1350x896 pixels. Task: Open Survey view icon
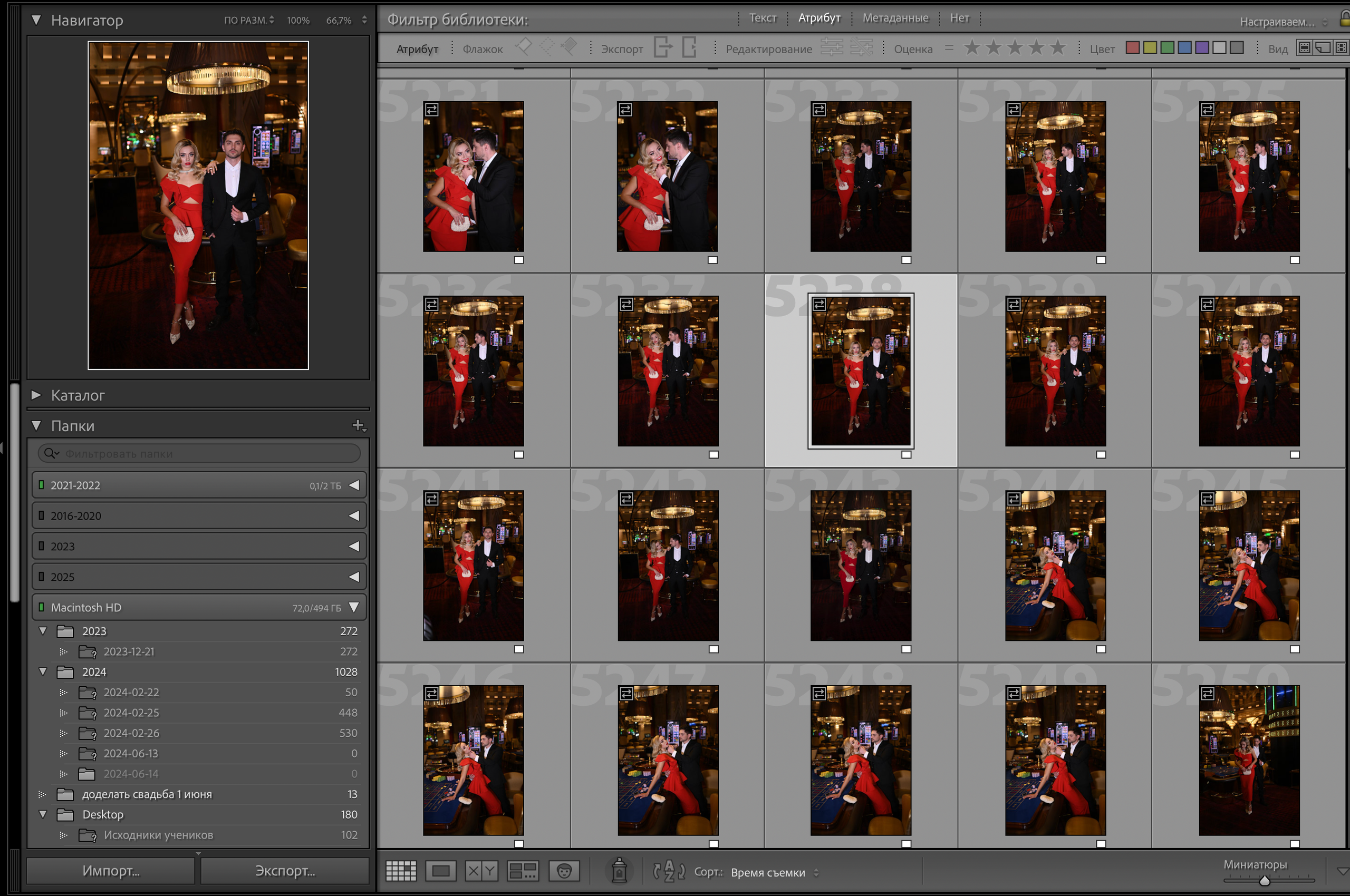coord(523,871)
